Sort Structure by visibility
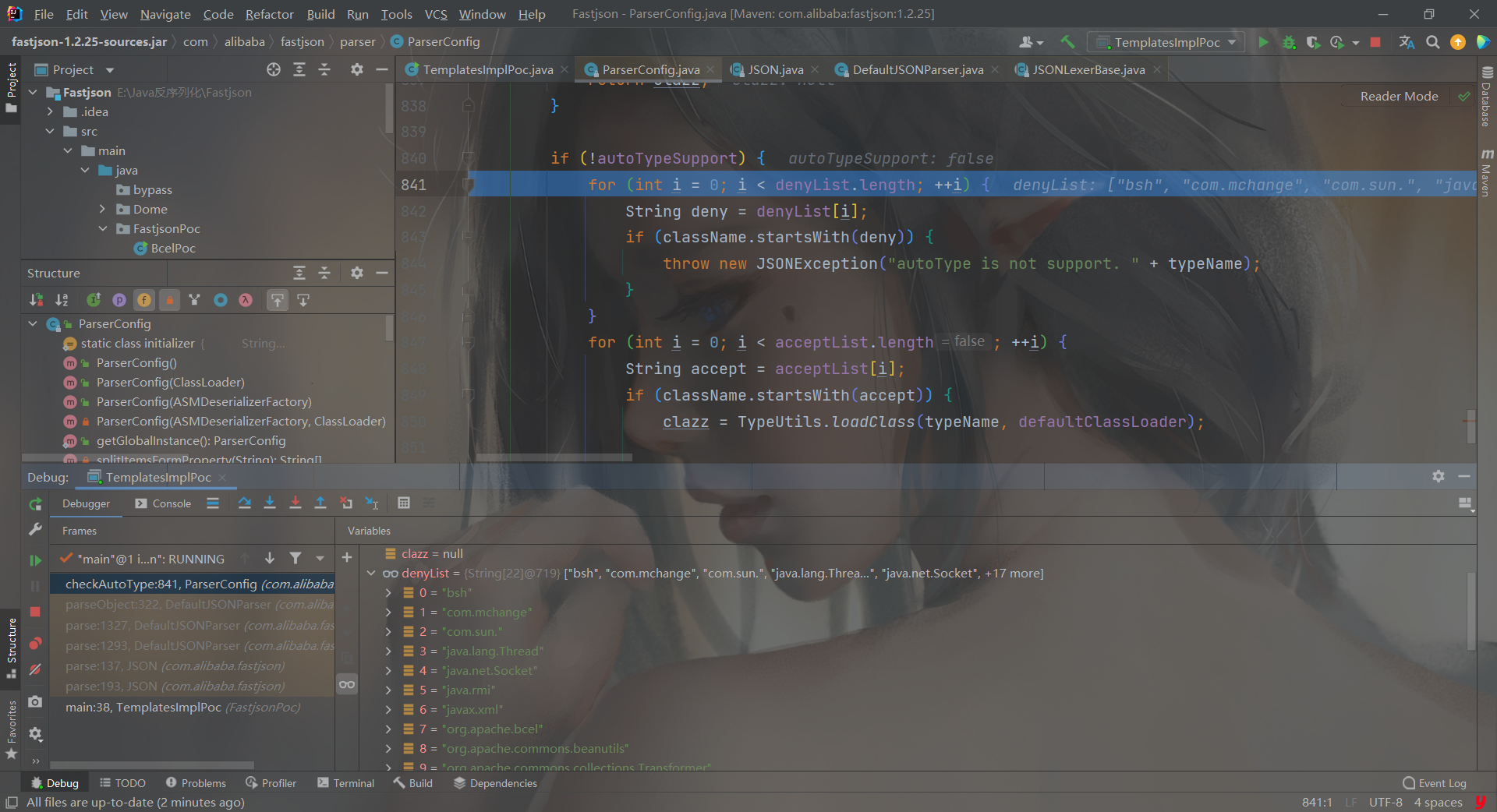The width and height of the screenshot is (1497, 812). (x=36, y=300)
